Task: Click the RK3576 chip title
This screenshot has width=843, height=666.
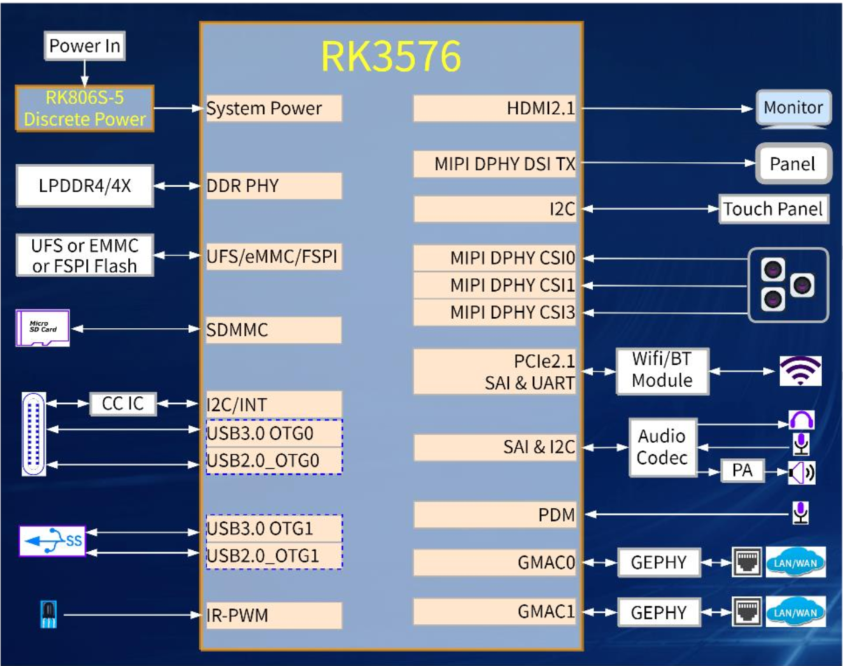Action: [x=391, y=56]
